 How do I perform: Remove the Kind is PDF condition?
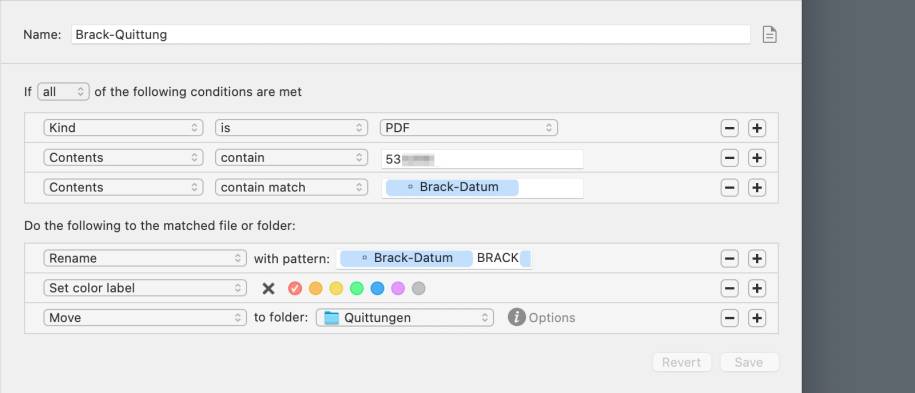click(x=729, y=128)
